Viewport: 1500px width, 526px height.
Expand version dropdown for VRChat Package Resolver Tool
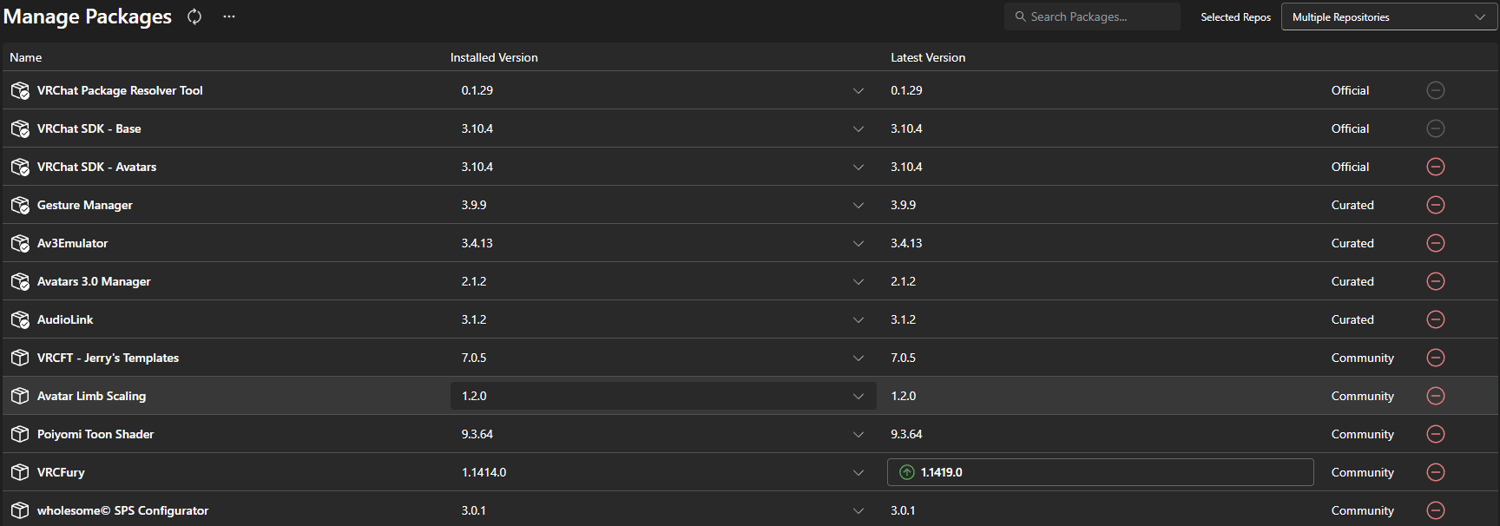858,91
